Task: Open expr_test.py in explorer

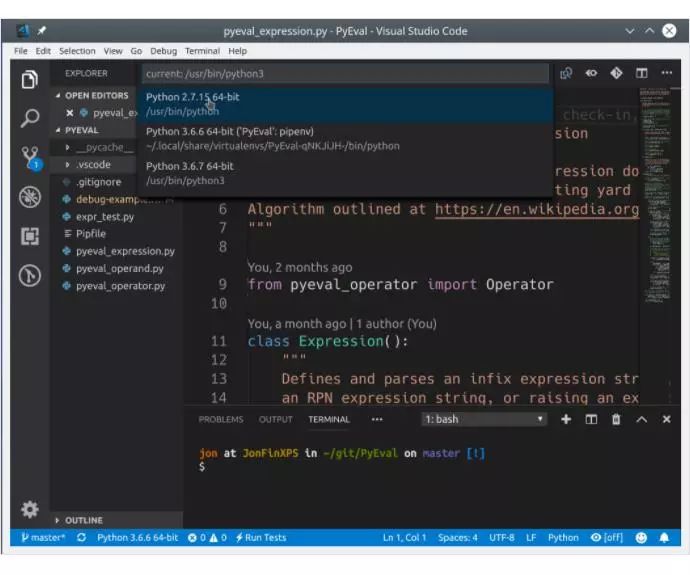Action: pyautogui.click(x=105, y=217)
